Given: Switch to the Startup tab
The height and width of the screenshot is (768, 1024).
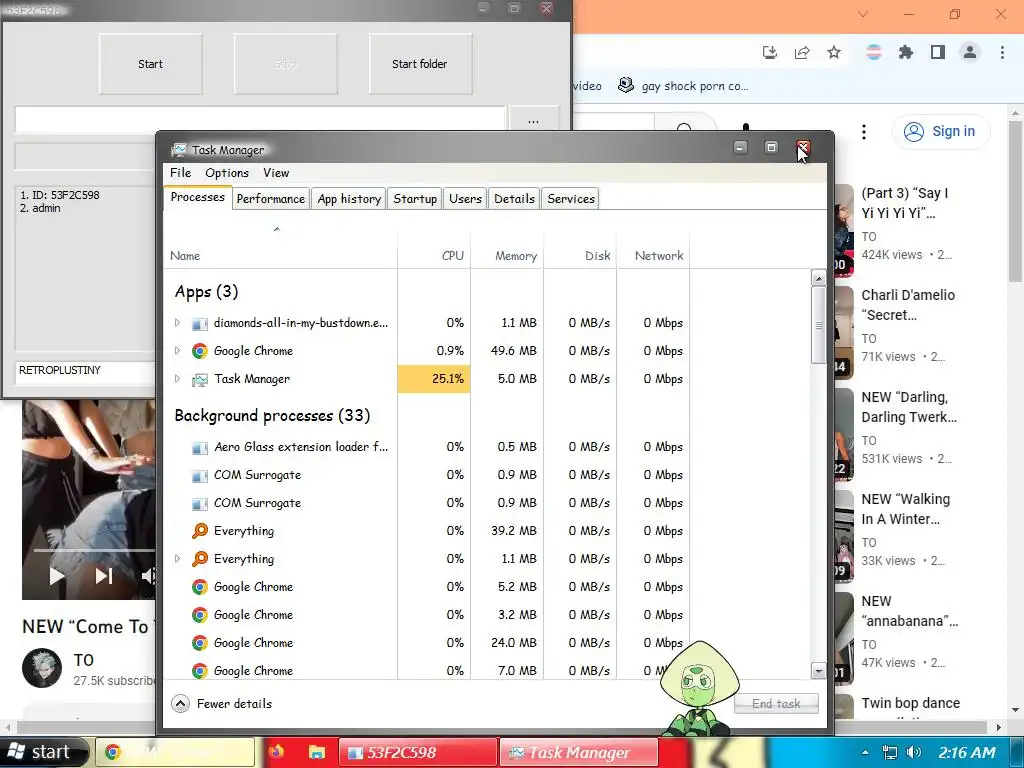Looking at the screenshot, I should coord(415,199).
